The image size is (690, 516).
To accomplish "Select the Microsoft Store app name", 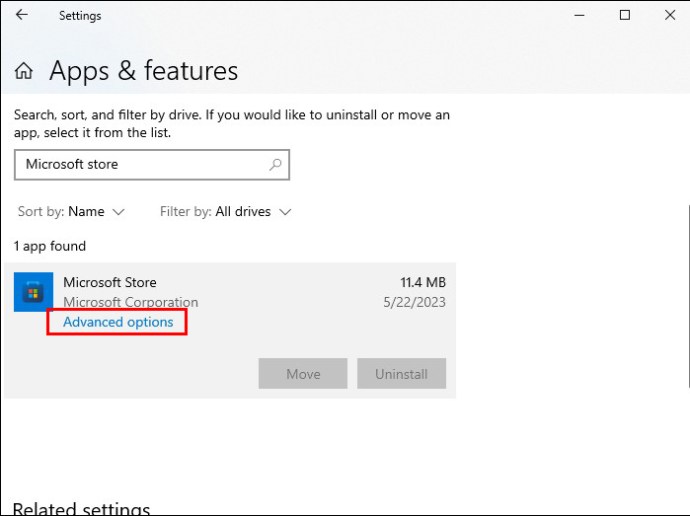I will (110, 282).
